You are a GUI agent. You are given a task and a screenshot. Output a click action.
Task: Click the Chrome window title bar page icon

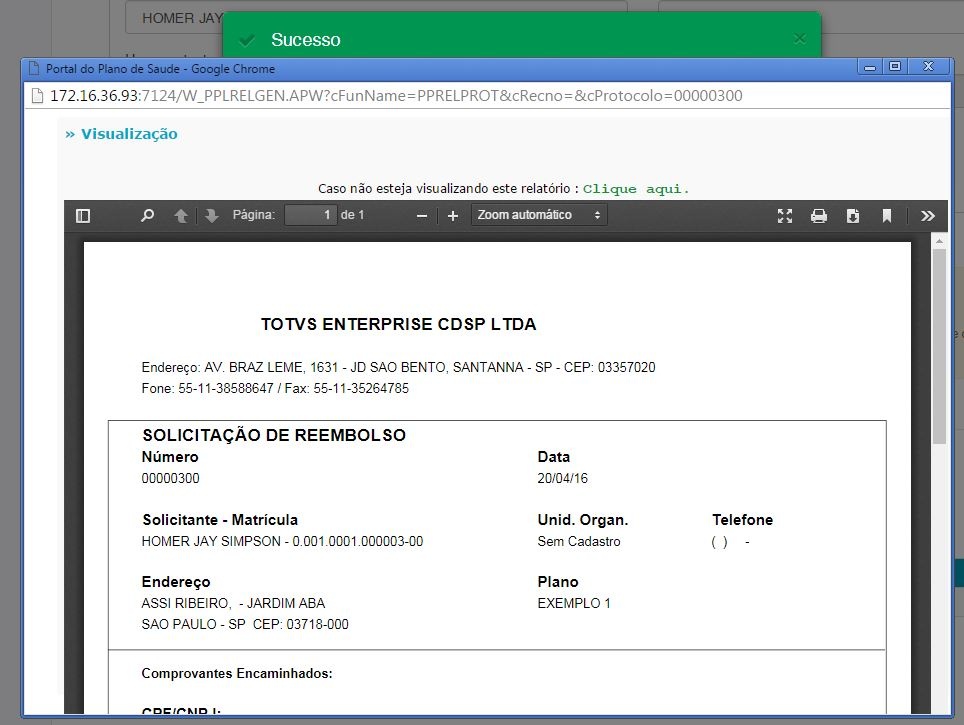[34, 68]
